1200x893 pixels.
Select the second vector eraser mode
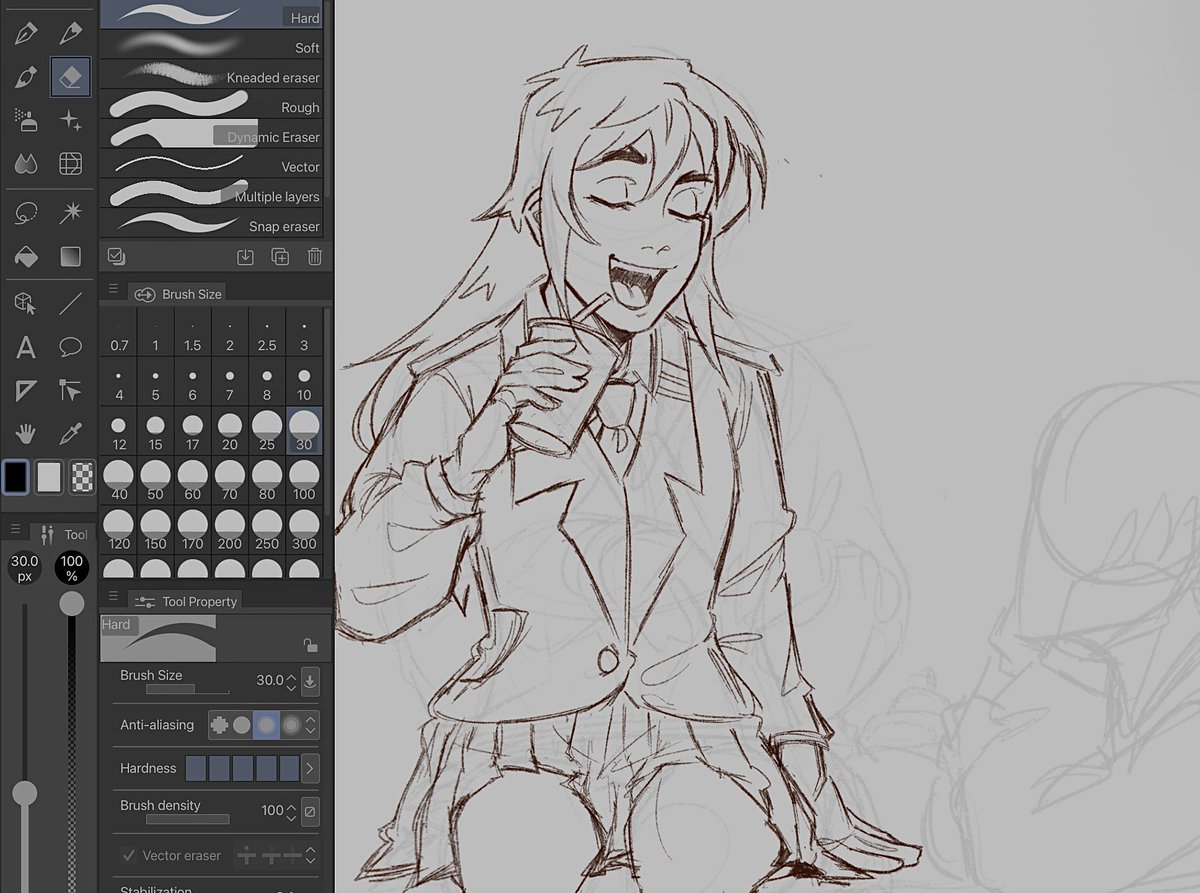(x=270, y=856)
